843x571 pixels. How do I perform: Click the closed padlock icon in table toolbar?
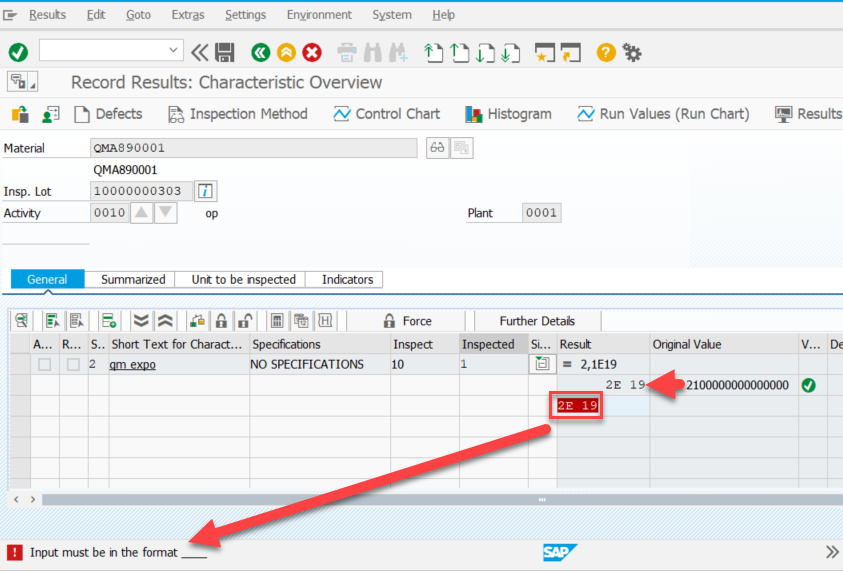click(221, 321)
